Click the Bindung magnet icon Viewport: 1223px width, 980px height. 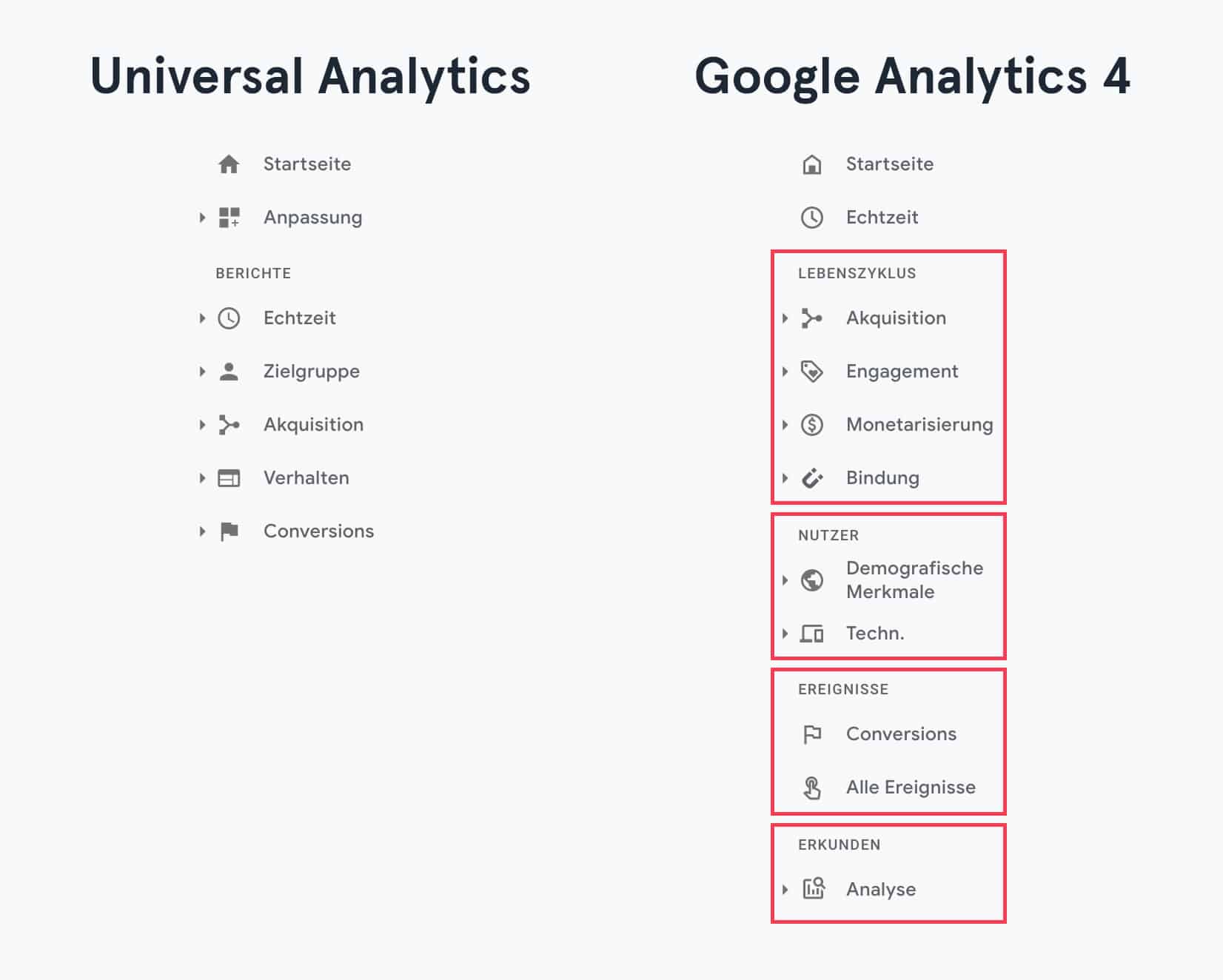pyautogui.click(x=812, y=478)
